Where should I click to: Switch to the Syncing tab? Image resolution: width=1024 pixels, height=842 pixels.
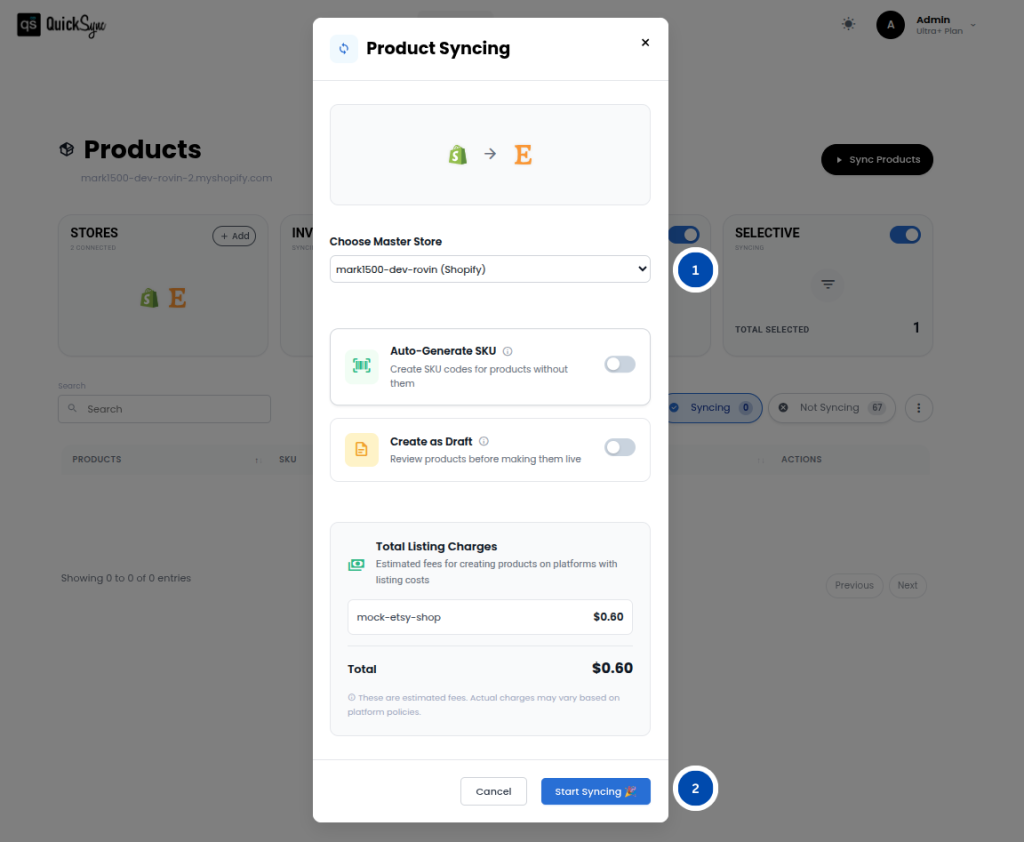[x=711, y=408]
